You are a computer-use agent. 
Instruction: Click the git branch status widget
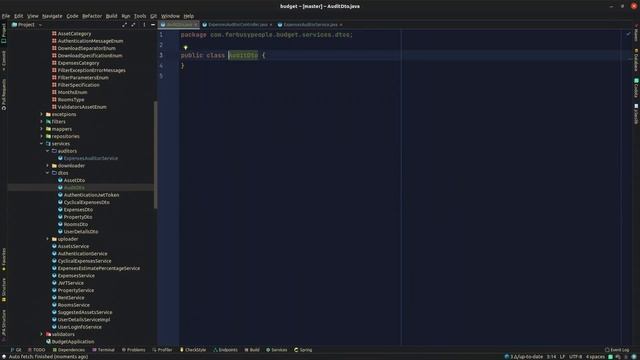pyautogui.click(x=524, y=357)
